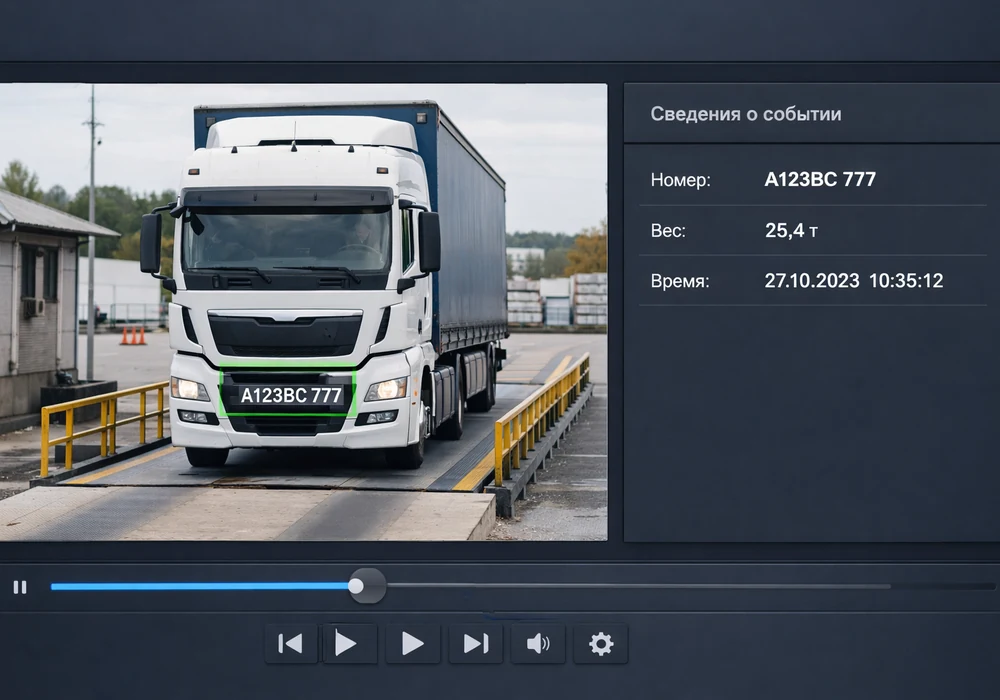Jump to the previous event recording
Viewport: 1000px width, 700px height.
pyautogui.click(x=291, y=643)
